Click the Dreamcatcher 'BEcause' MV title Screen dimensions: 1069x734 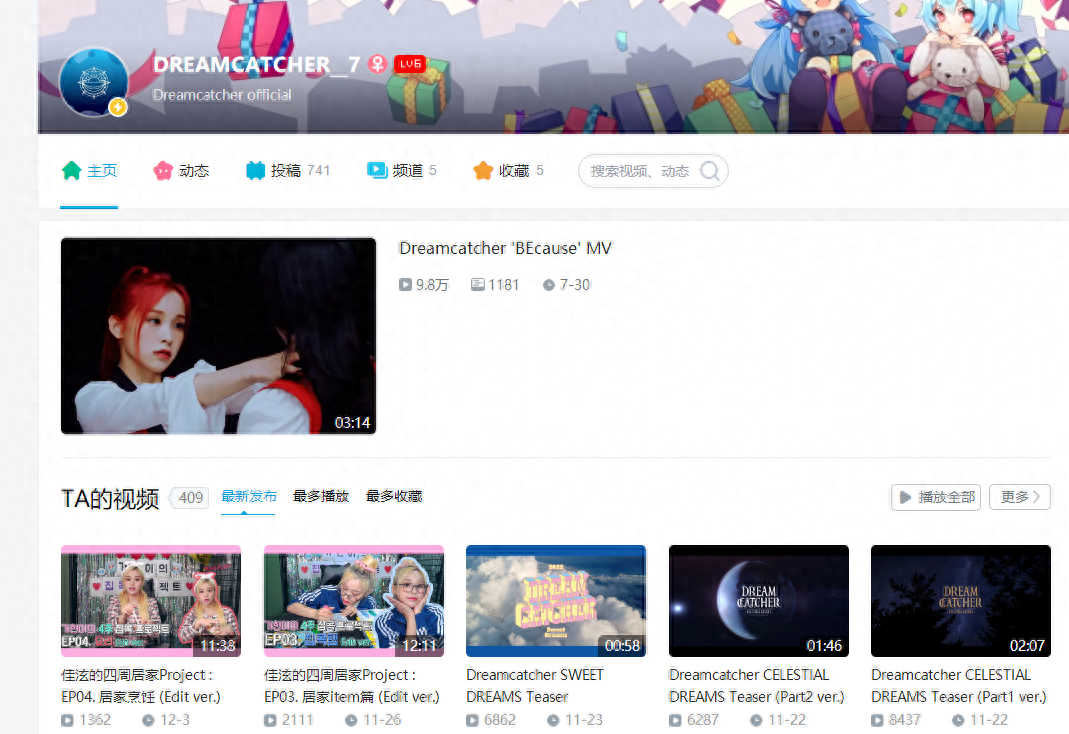pyautogui.click(x=505, y=248)
